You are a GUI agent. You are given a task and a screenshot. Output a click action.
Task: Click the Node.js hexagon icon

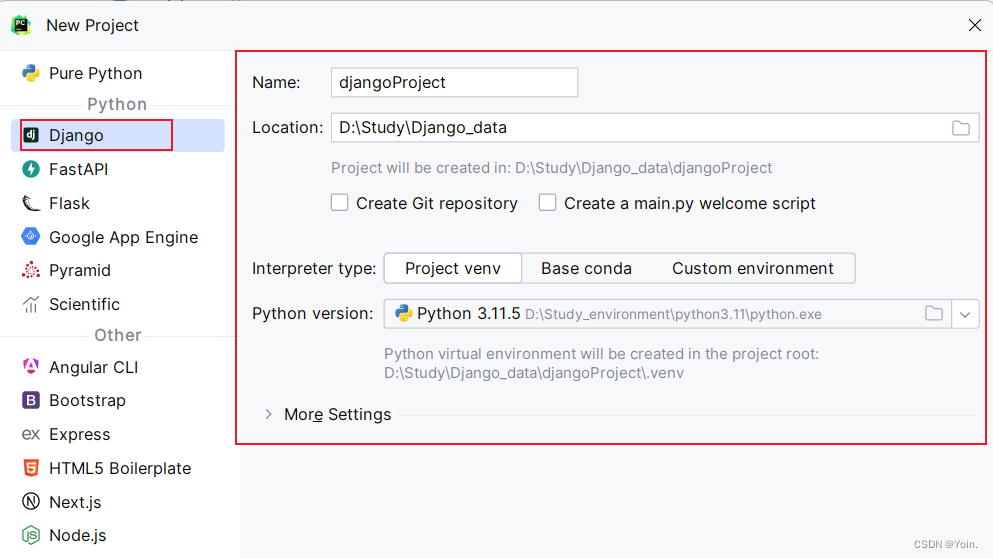point(30,535)
